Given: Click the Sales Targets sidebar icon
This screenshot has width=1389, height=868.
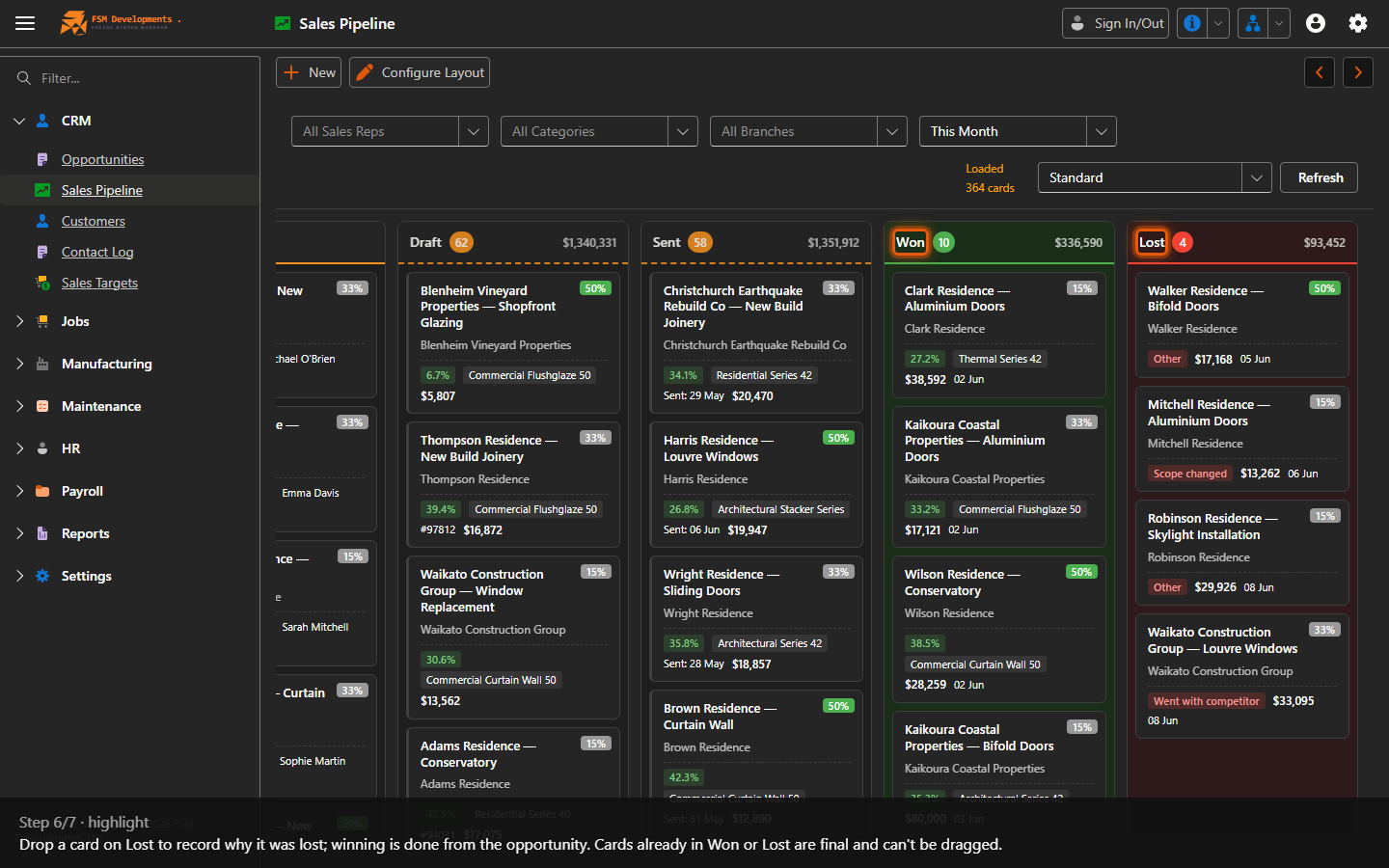Looking at the screenshot, I should (x=42, y=283).
